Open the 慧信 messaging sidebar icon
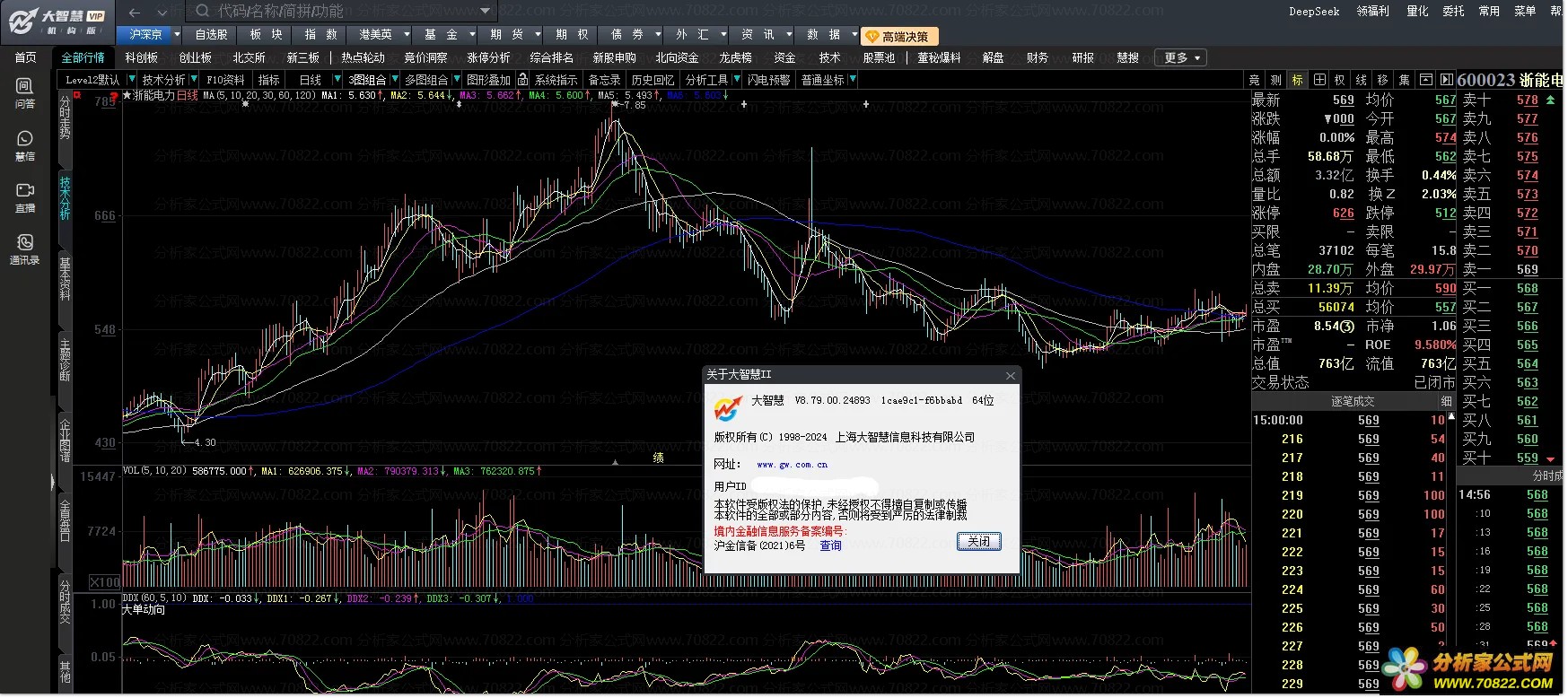 (25, 146)
